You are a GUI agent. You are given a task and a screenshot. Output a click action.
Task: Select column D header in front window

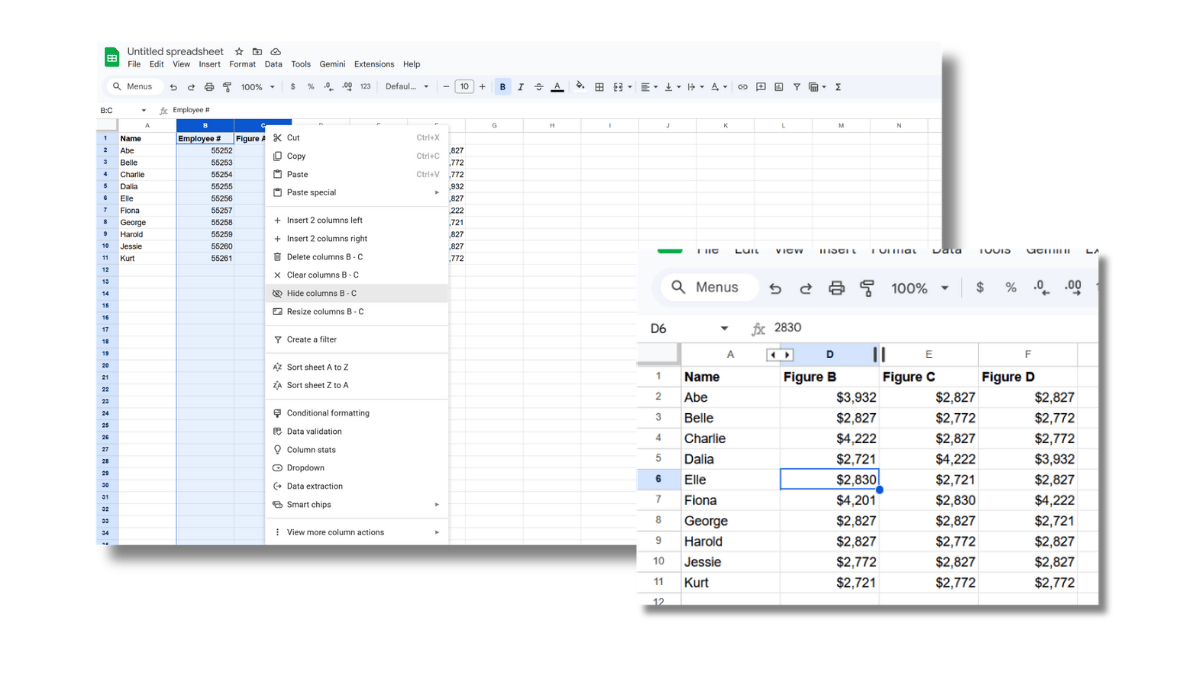(830, 354)
